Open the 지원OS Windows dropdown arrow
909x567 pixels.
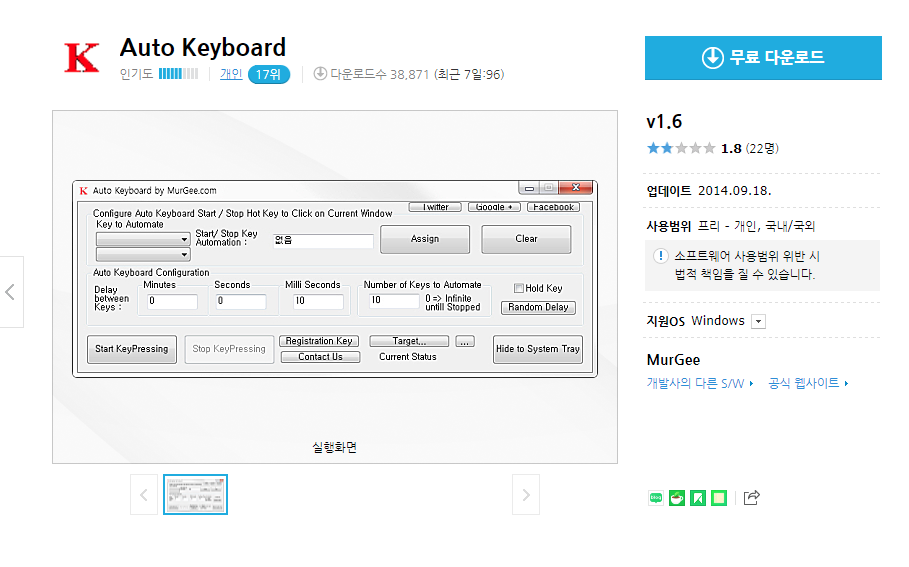click(x=758, y=321)
